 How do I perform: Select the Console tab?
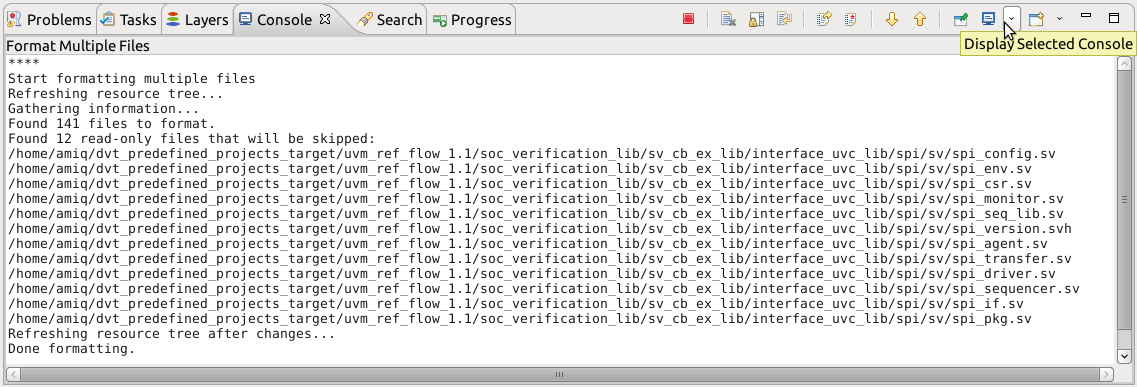click(x=276, y=20)
